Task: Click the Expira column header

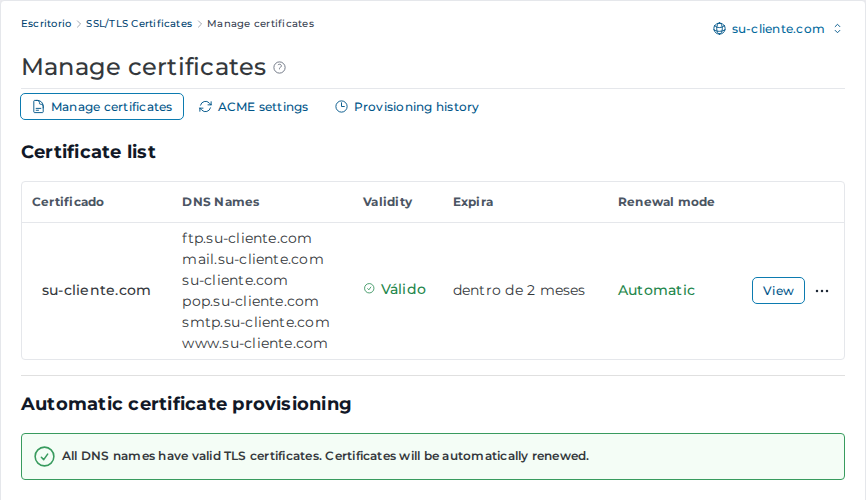Action: click(473, 202)
